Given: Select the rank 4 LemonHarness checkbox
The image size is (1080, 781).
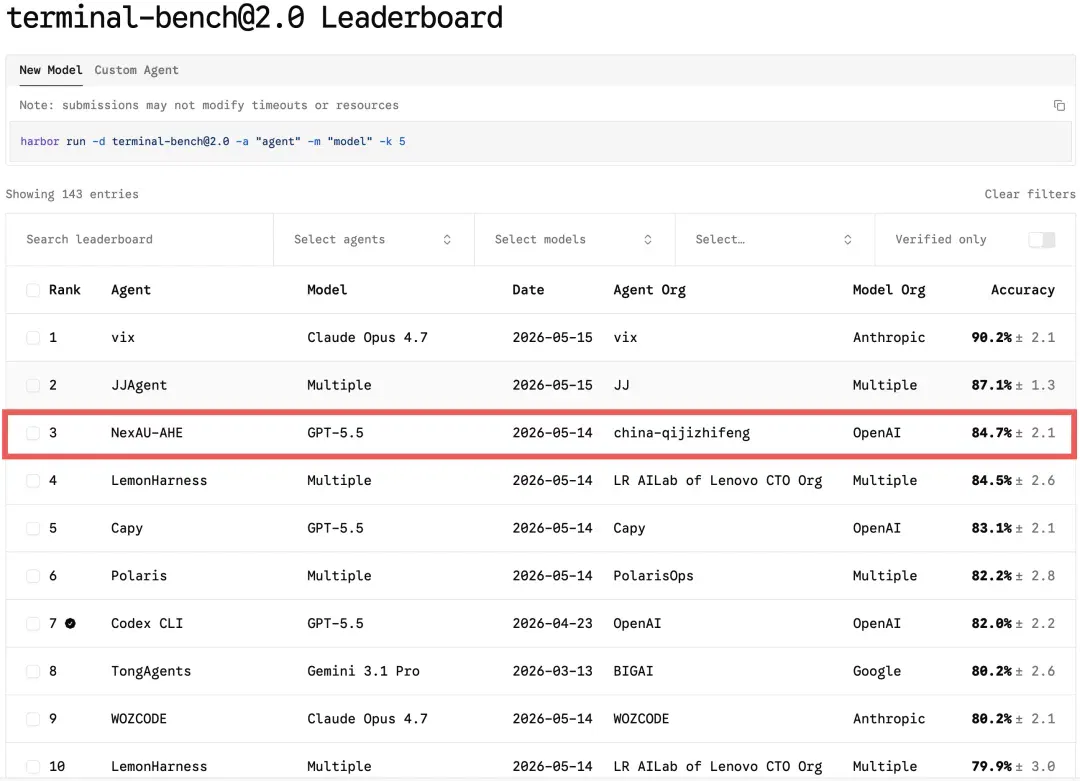Looking at the screenshot, I should [32, 480].
